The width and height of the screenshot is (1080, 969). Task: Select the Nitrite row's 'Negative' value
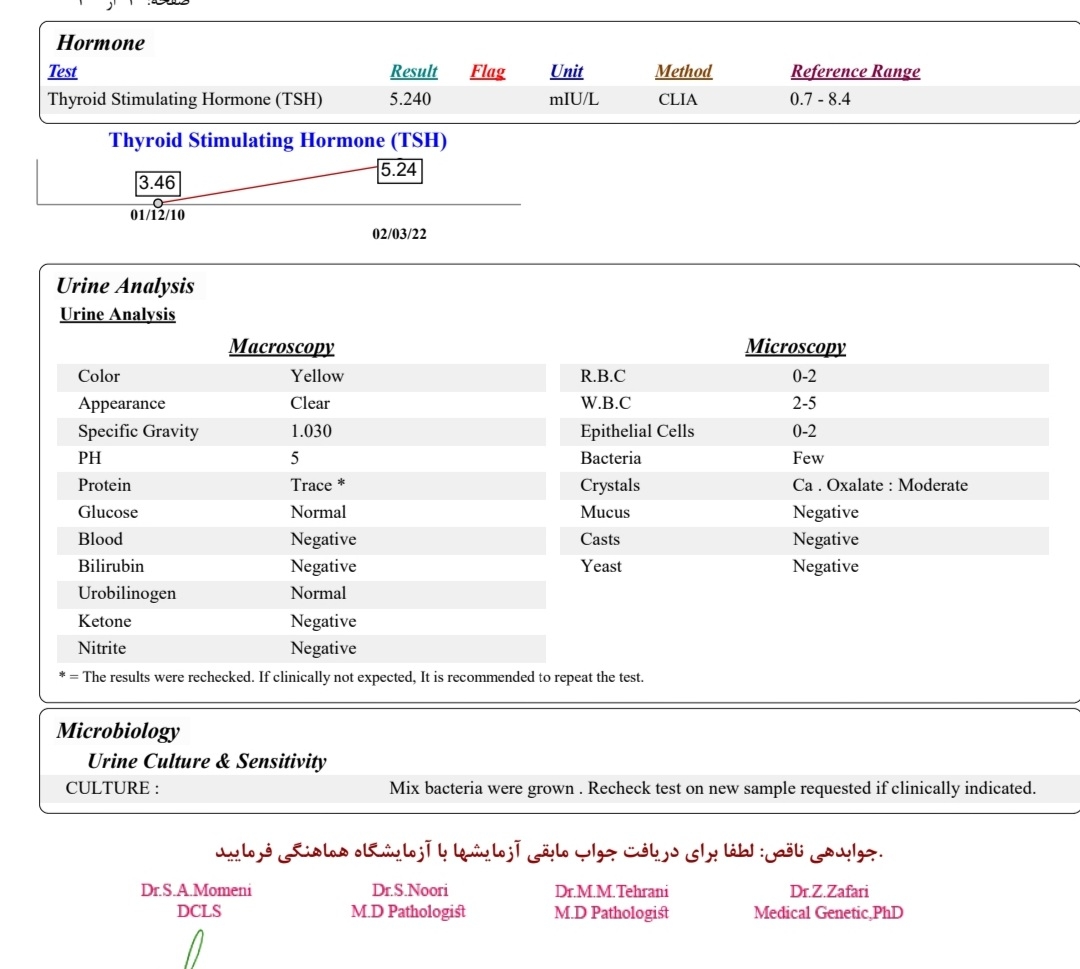pos(323,649)
